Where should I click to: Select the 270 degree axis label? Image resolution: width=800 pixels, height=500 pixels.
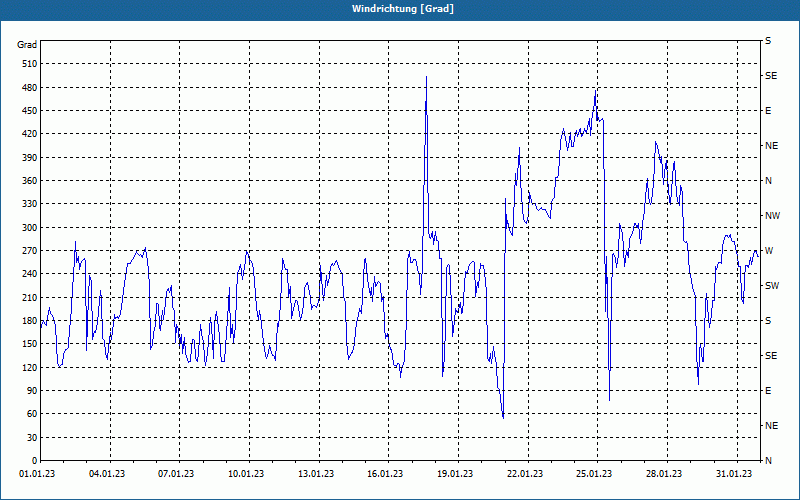coord(30,251)
